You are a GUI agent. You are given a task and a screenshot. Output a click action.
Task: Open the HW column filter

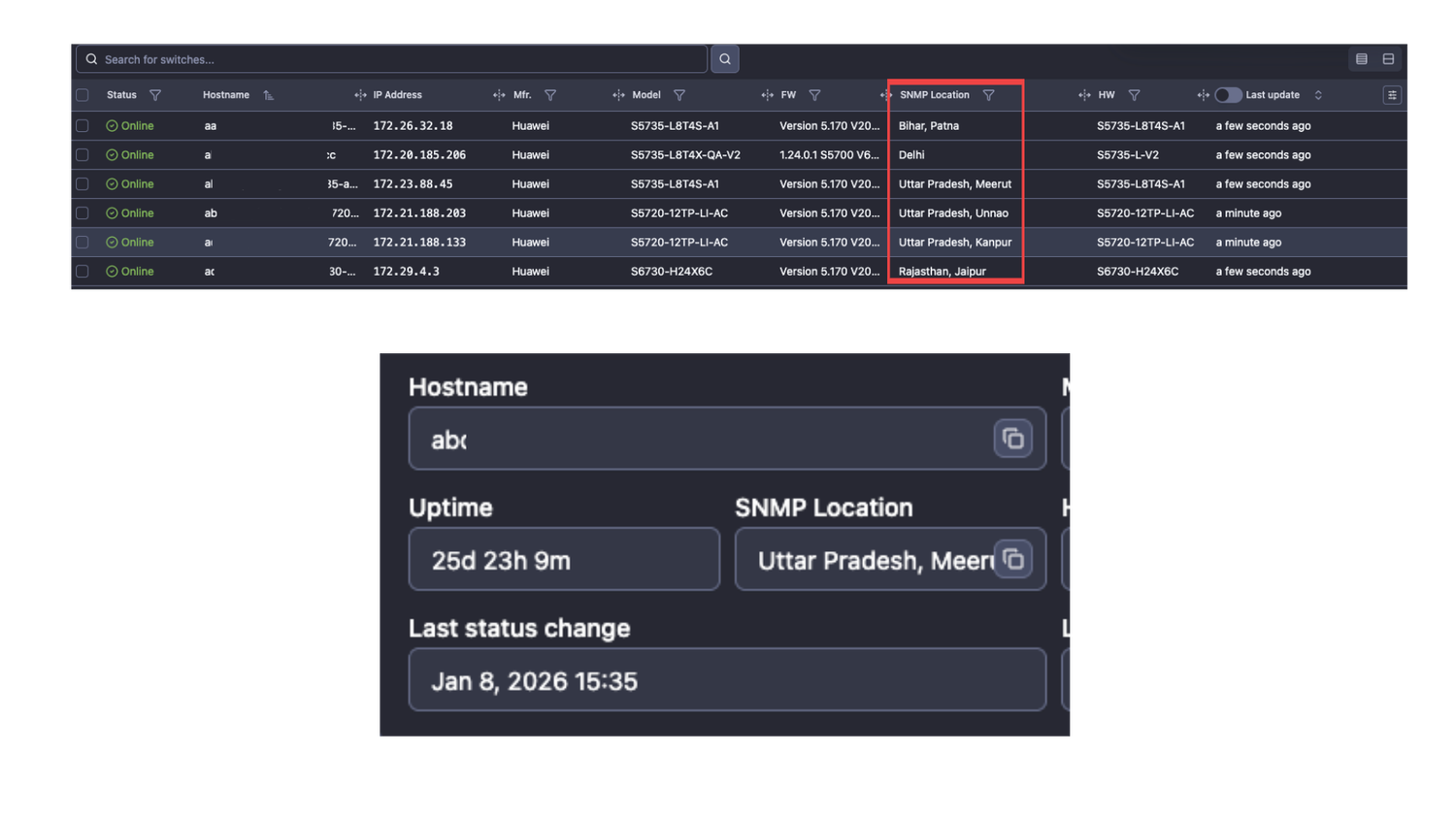pos(1134,95)
